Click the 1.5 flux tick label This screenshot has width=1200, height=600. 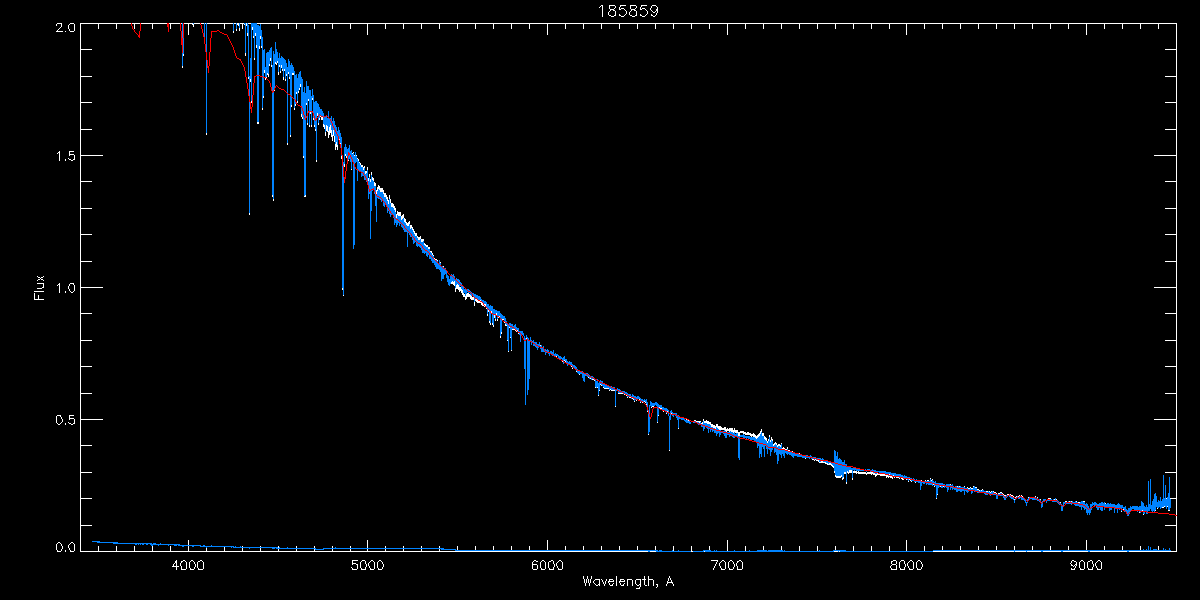pyautogui.click(x=64, y=156)
